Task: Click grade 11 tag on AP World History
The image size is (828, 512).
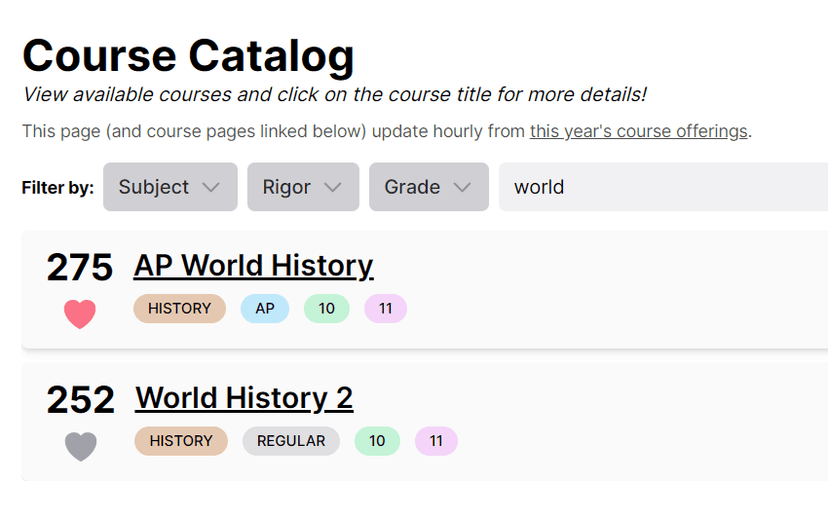Action: 385,309
